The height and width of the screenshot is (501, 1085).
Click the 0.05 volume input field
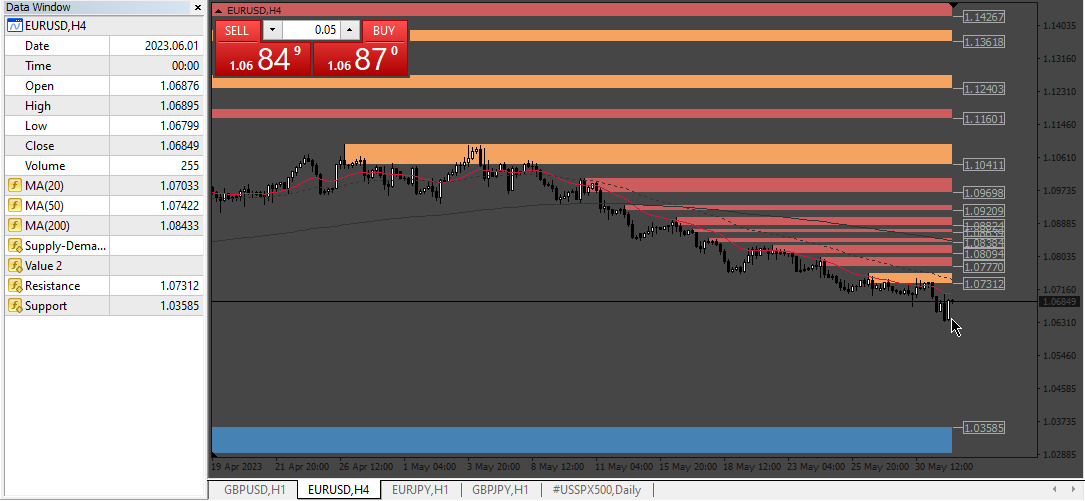pyautogui.click(x=311, y=30)
